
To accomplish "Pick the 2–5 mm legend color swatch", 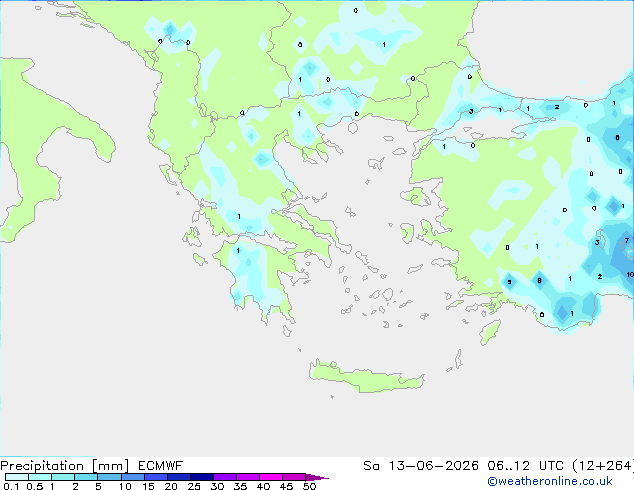I will [86, 477].
